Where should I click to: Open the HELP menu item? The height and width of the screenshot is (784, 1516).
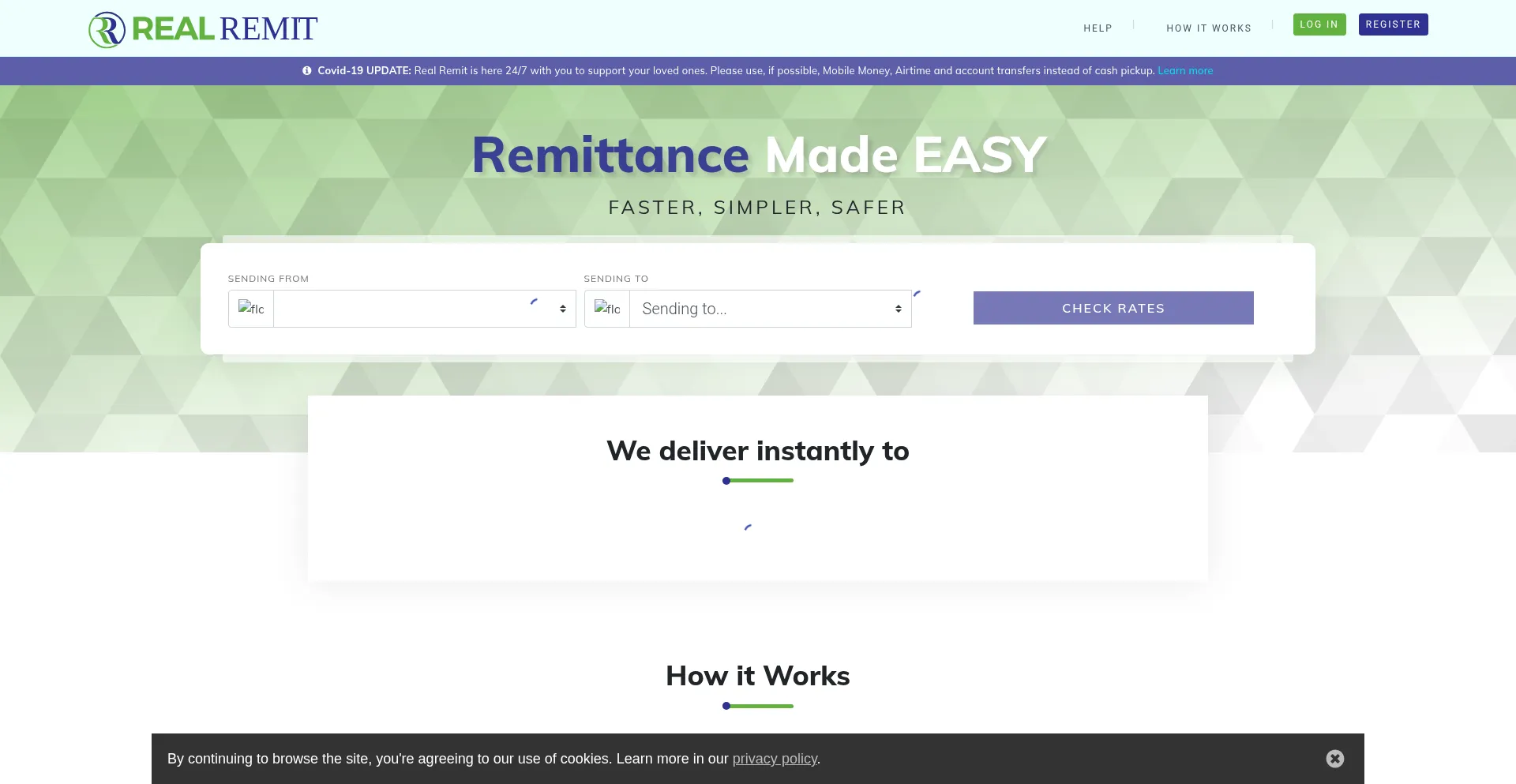tap(1098, 28)
